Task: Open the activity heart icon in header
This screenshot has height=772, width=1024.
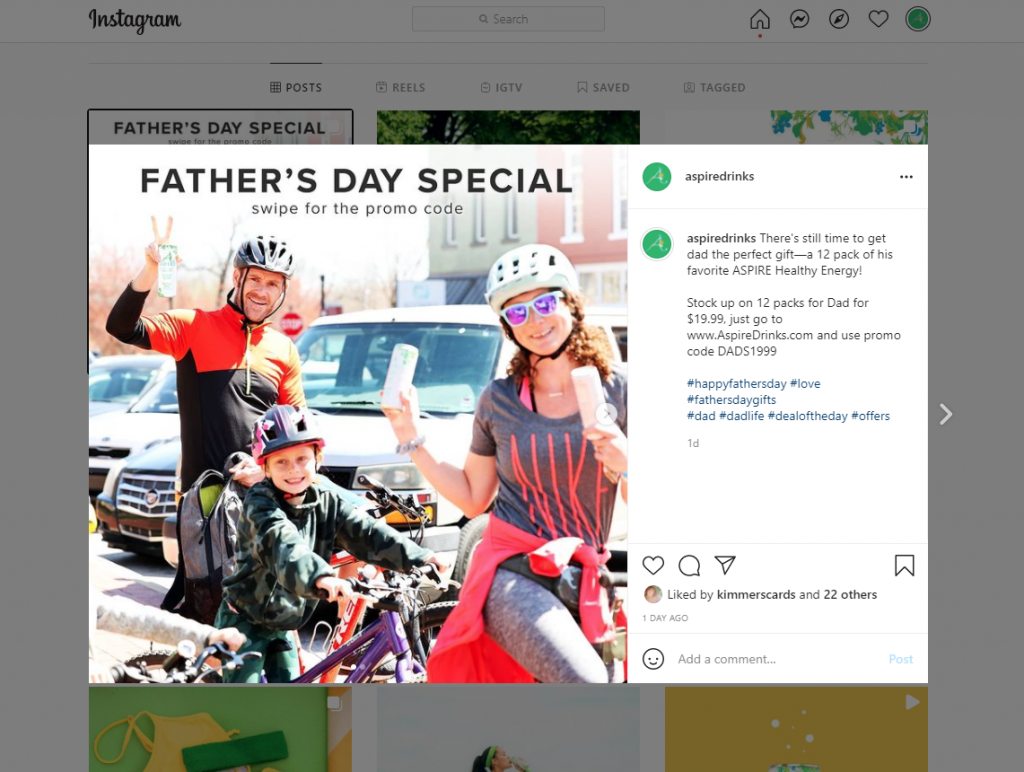Action: pos(878,19)
